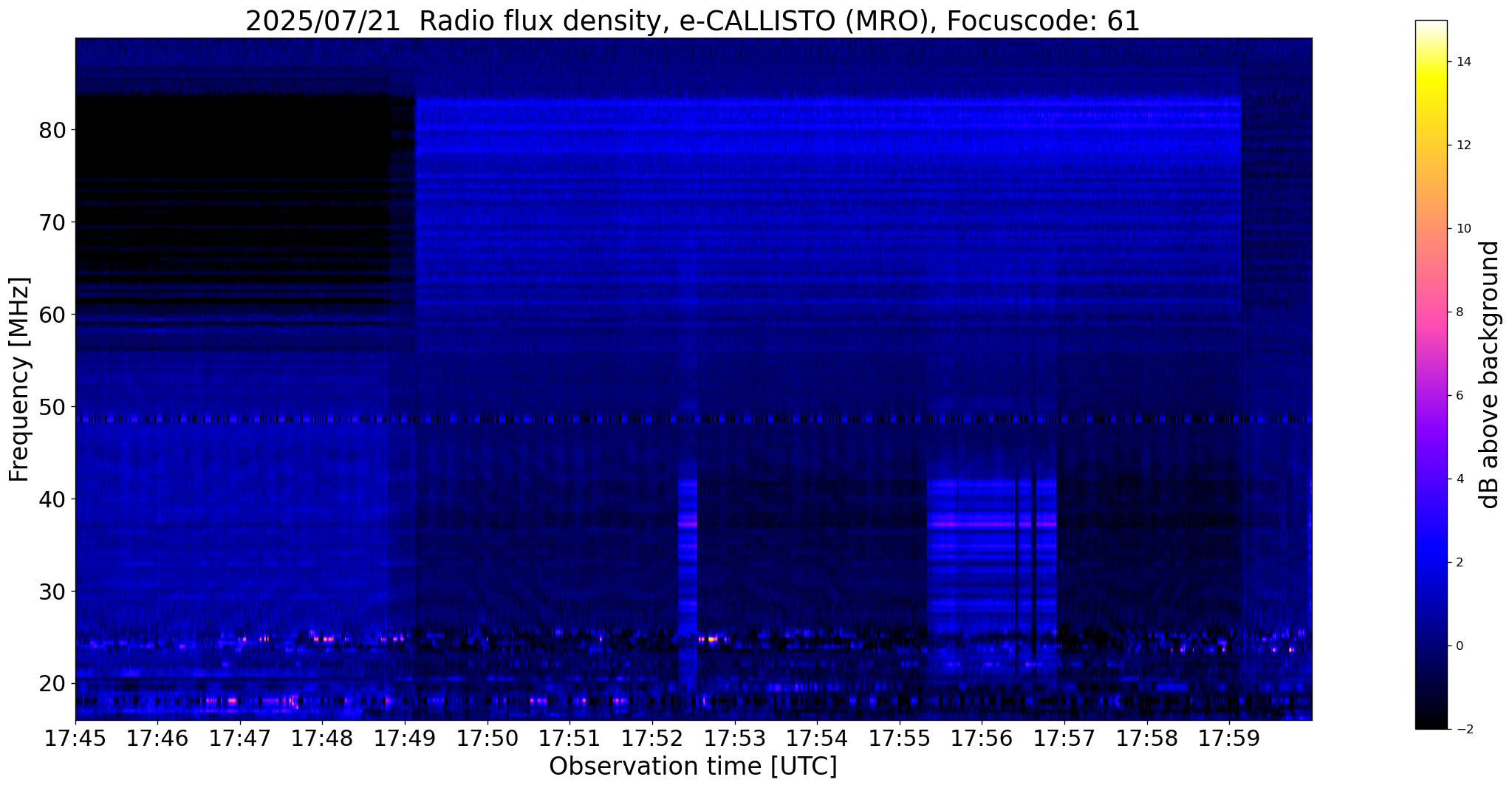Click the 17:55 time tick label
The image size is (1512, 788).
tap(899, 739)
